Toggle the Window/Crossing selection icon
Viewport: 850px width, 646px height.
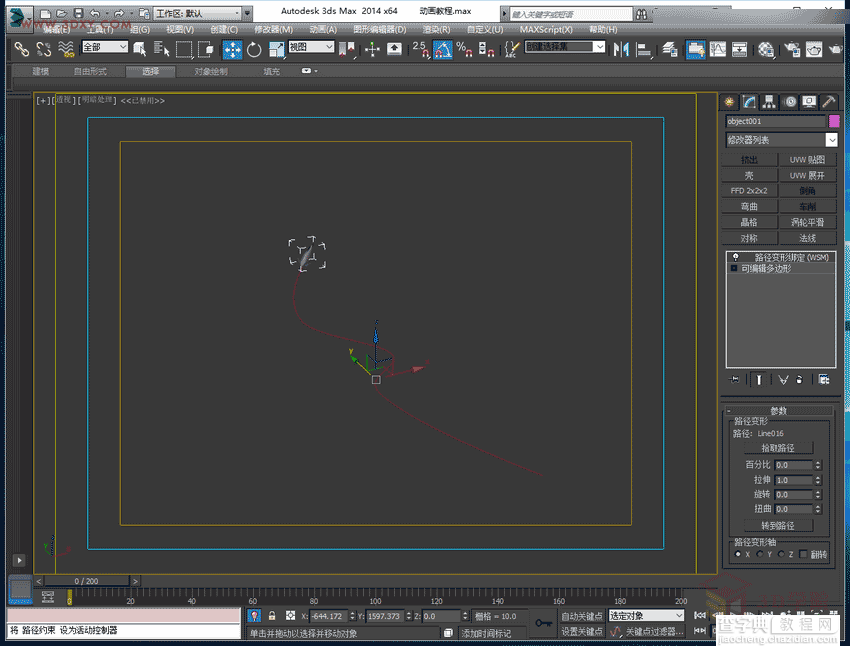click(x=206, y=49)
